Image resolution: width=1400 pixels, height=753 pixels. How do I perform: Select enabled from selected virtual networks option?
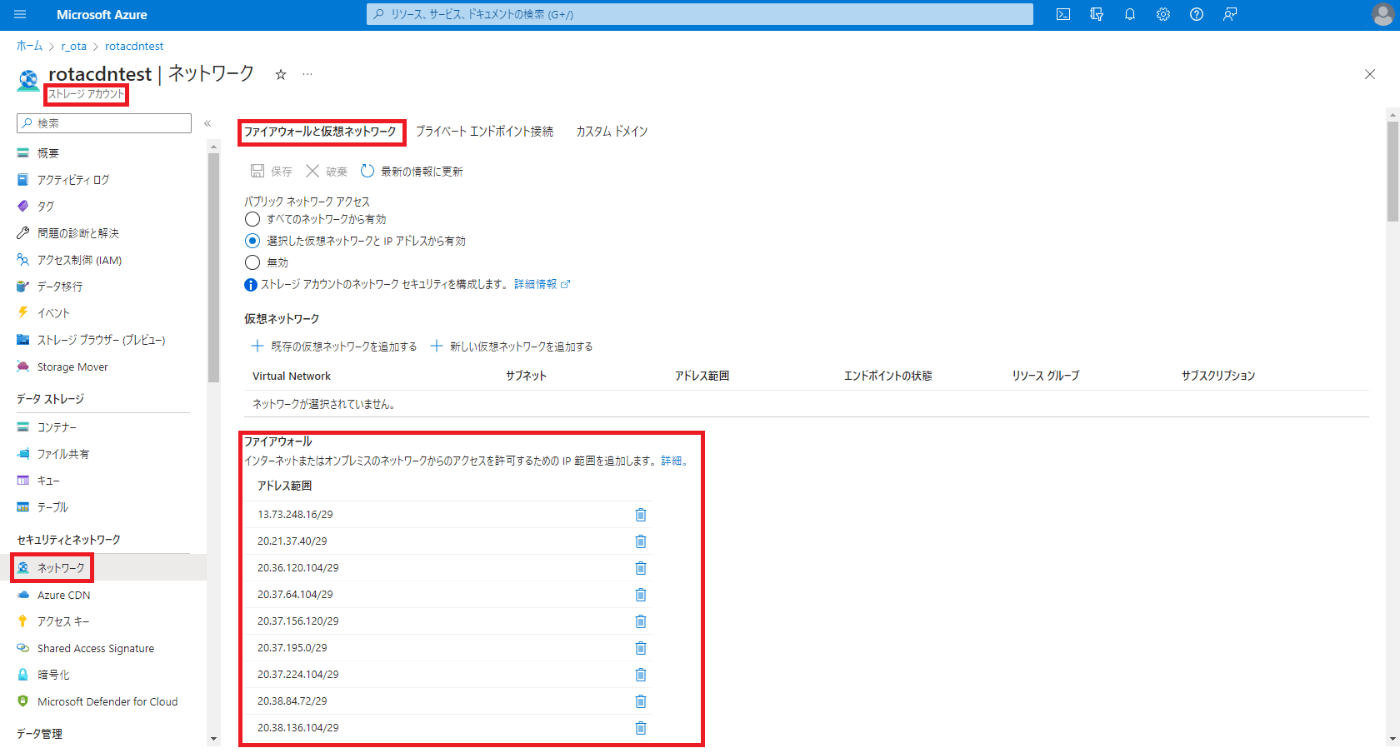click(254, 240)
